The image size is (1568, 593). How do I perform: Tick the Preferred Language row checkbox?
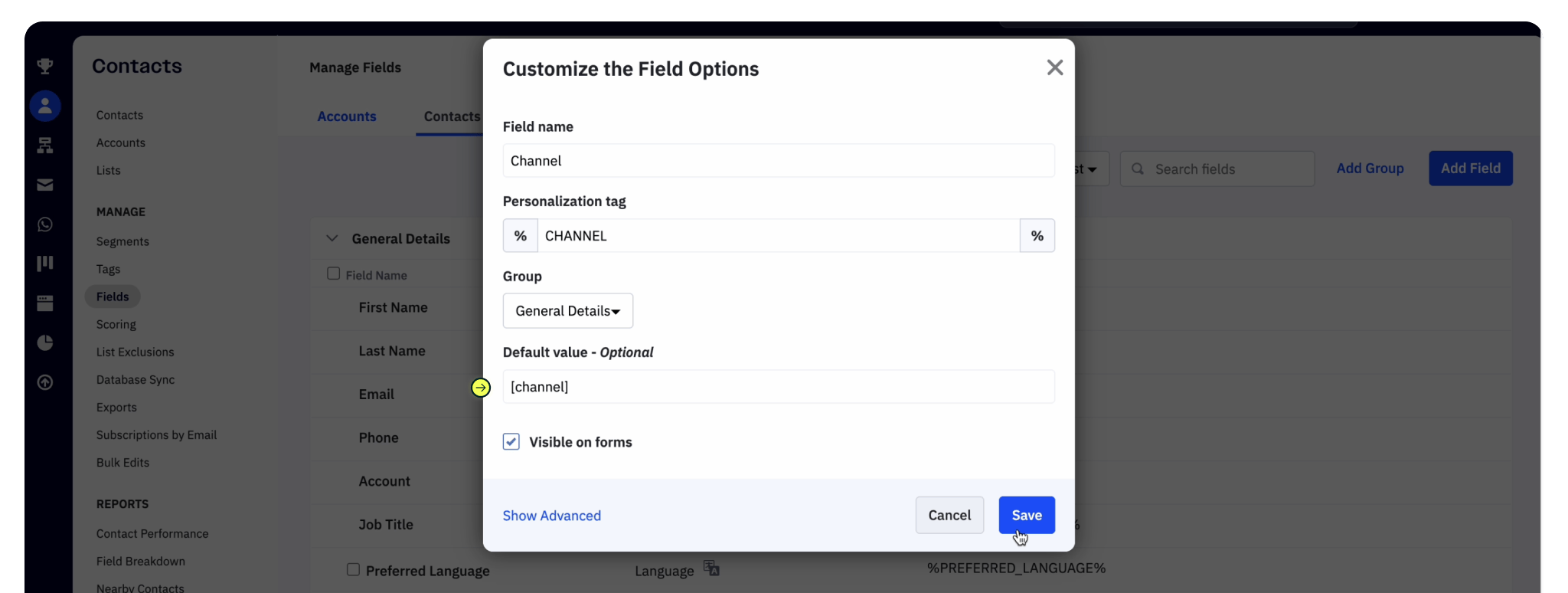353,570
